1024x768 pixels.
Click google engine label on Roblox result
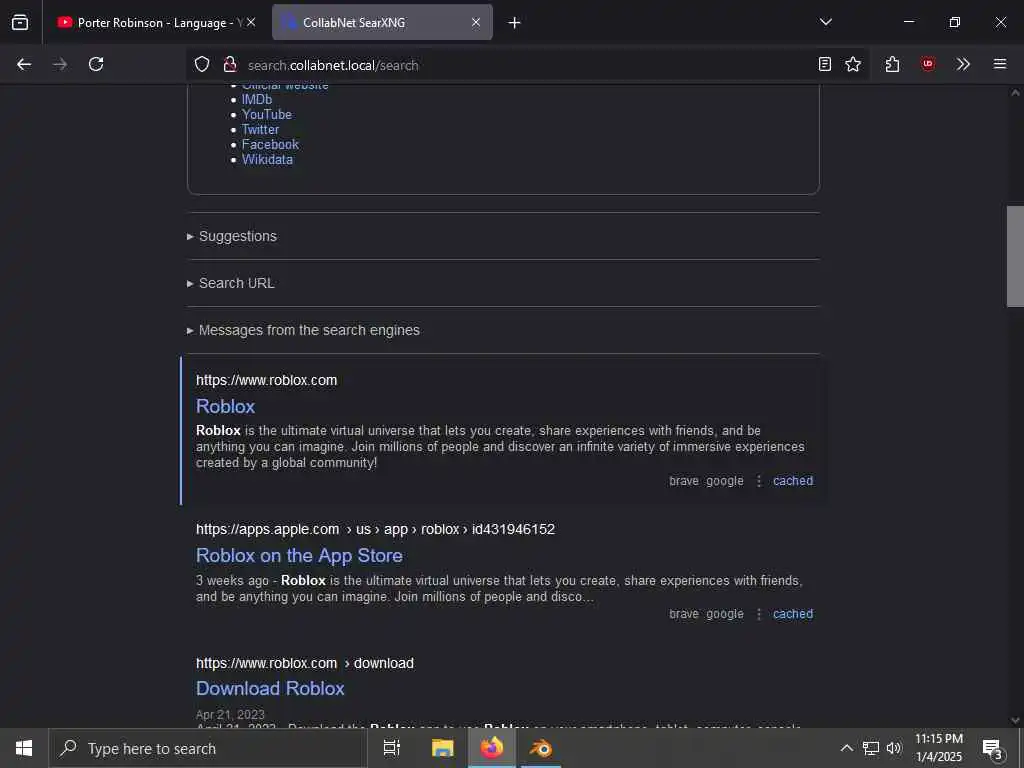point(725,481)
